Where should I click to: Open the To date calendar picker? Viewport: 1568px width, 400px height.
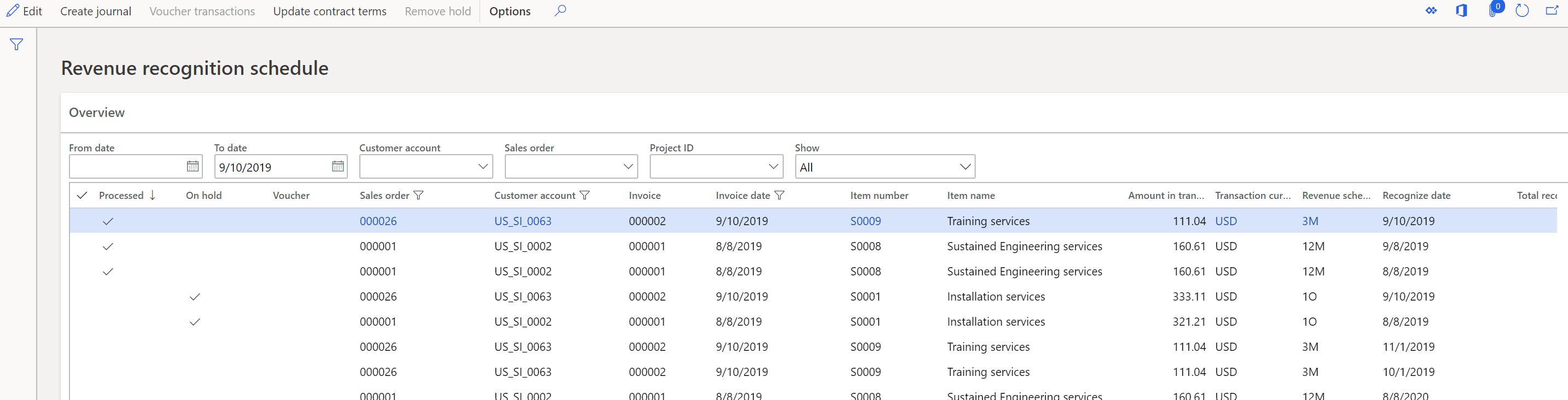pos(338,167)
